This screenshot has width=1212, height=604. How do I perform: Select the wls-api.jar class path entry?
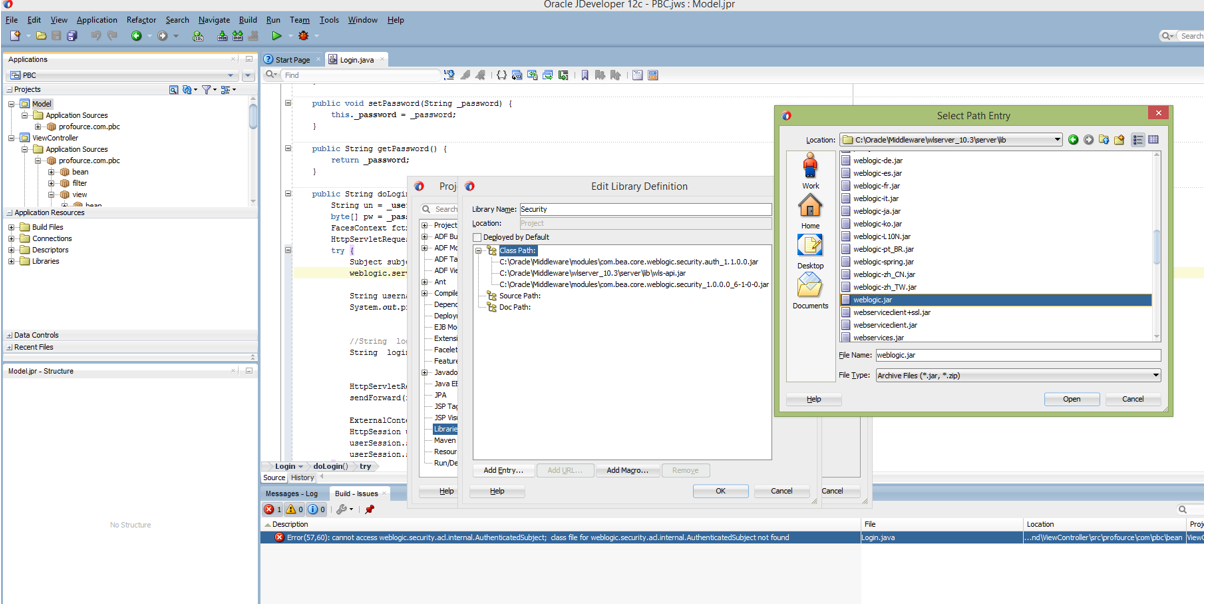(x=593, y=273)
